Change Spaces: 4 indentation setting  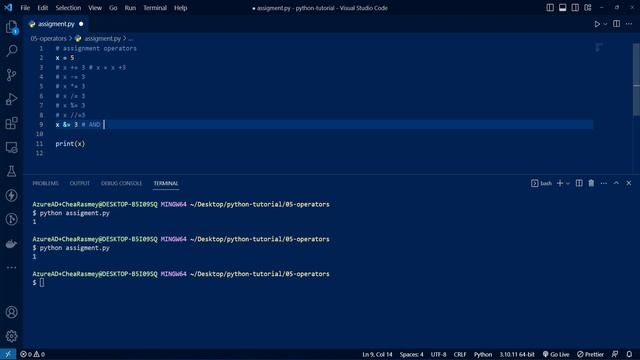pos(411,354)
